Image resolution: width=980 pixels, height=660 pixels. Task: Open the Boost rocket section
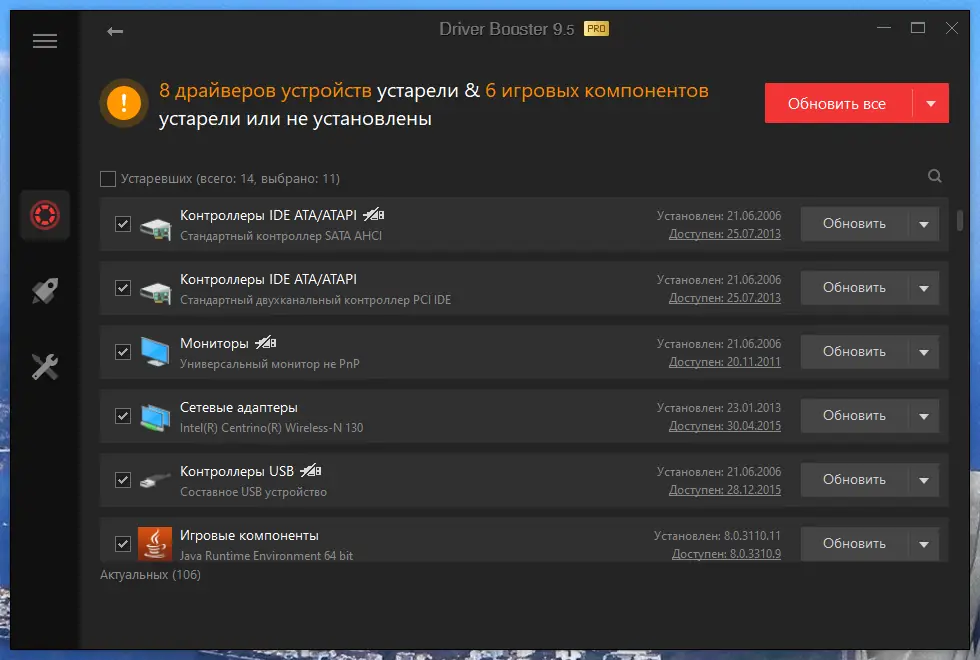coord(45,291)
